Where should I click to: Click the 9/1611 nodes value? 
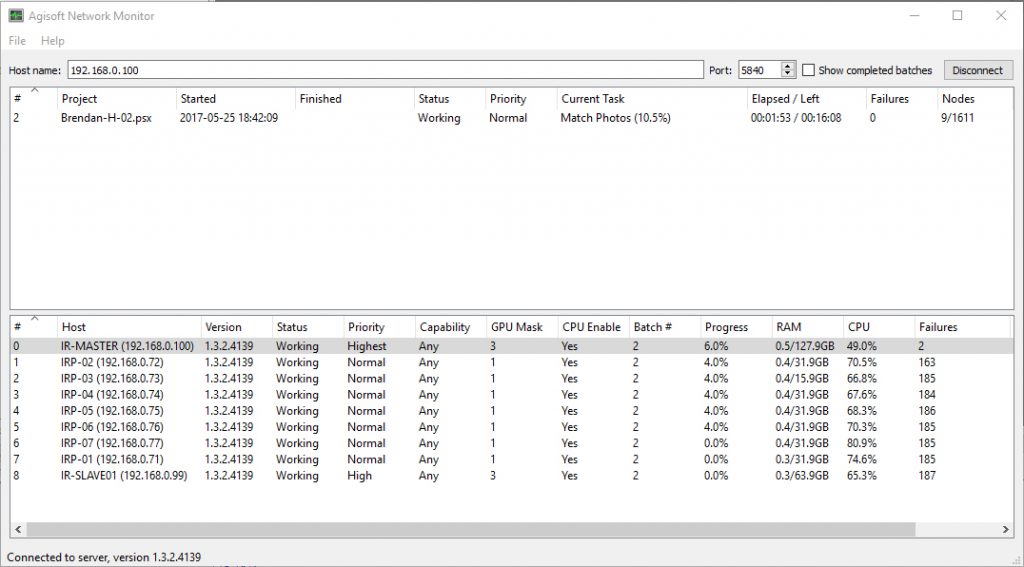[957, 118]
